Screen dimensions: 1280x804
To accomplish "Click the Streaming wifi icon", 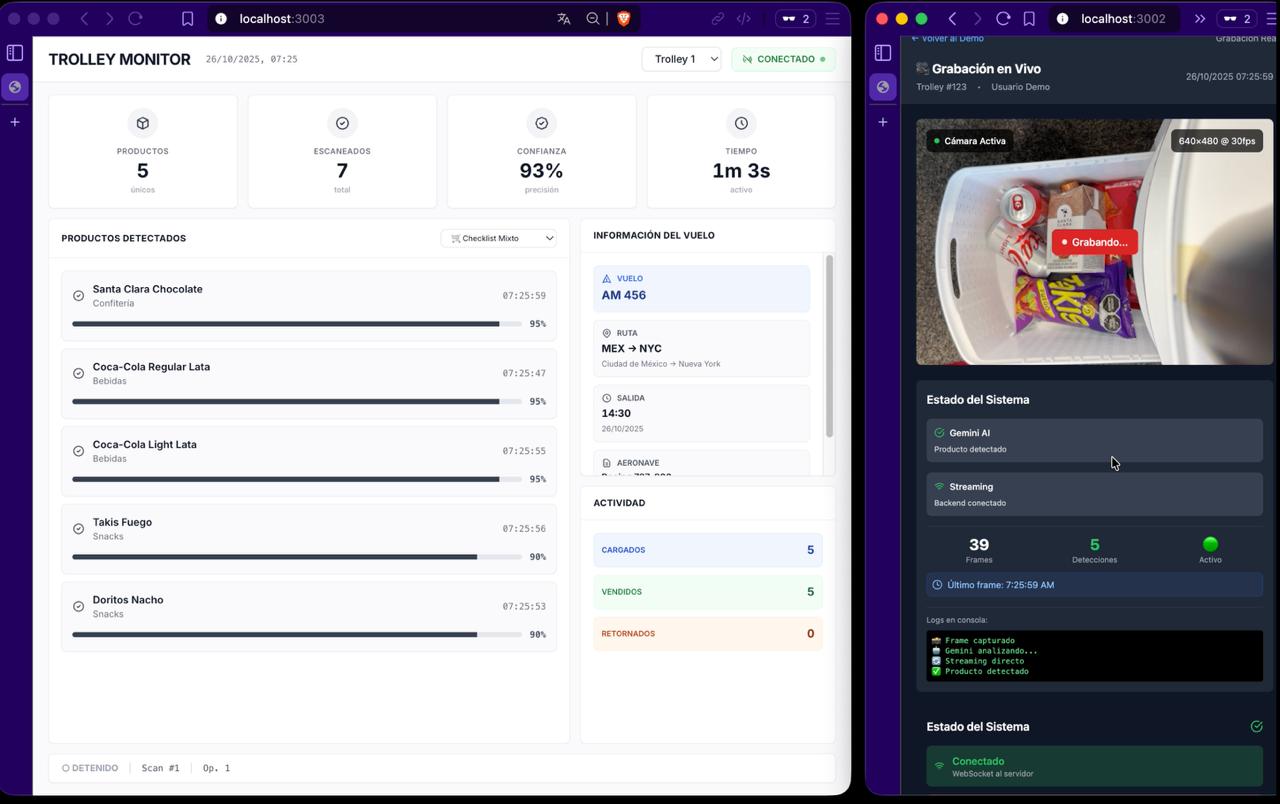I will point(939,487).
